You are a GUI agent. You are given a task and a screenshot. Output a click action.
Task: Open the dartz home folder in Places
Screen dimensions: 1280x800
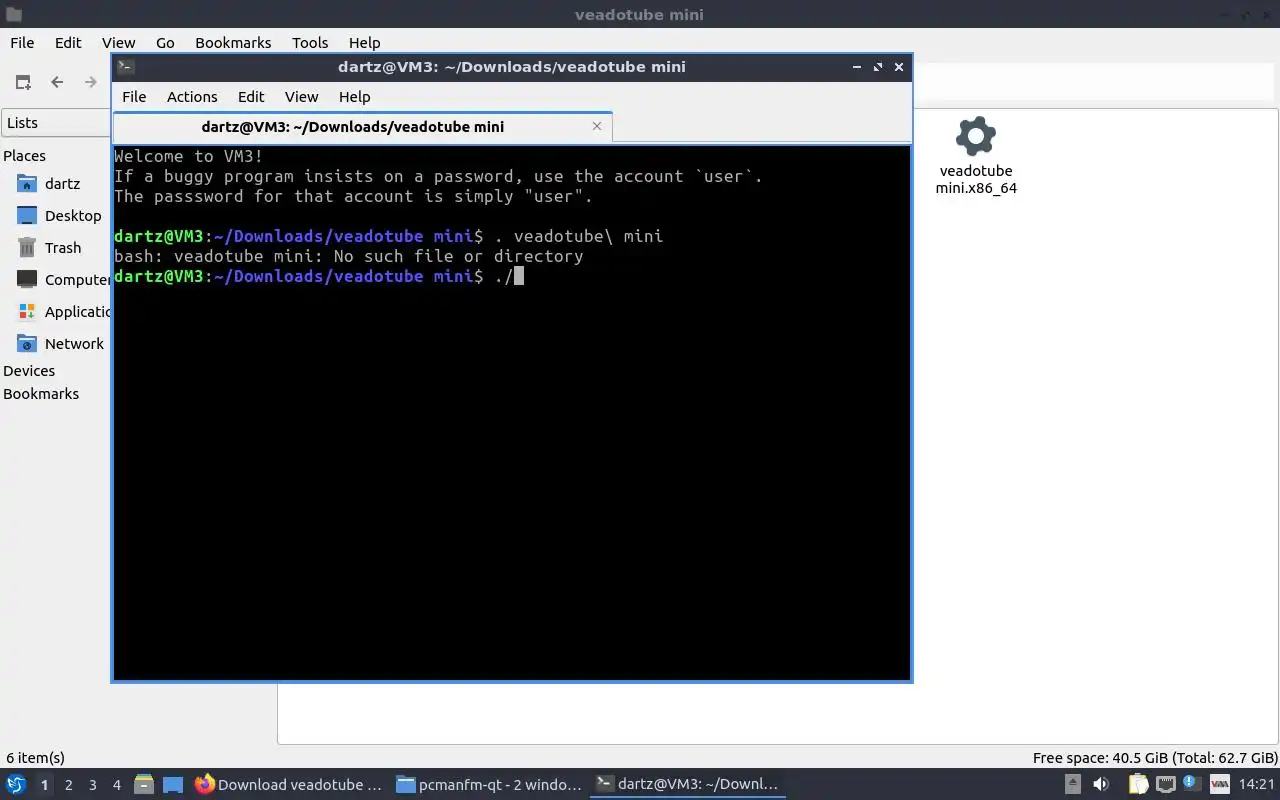tap(62, 184)
